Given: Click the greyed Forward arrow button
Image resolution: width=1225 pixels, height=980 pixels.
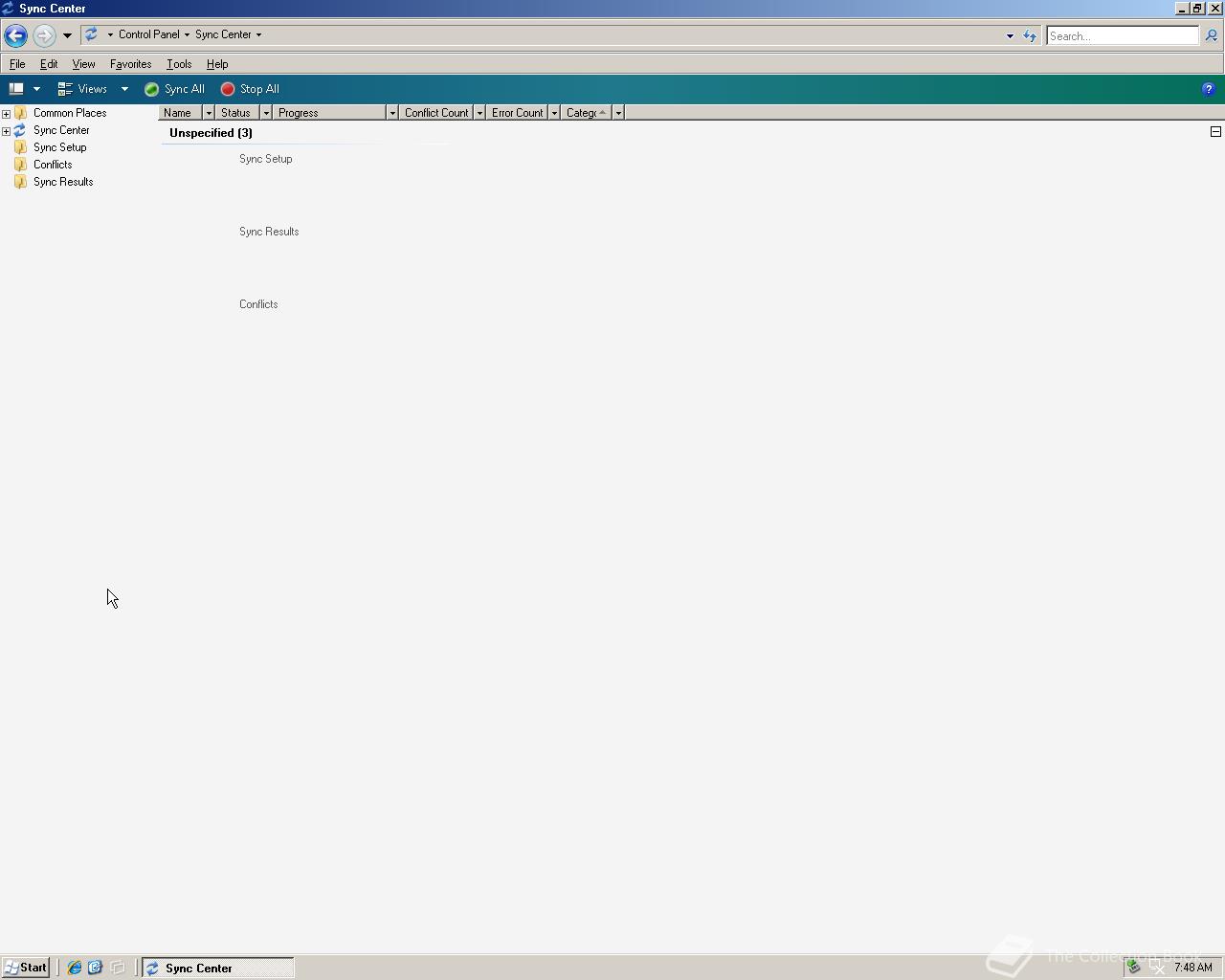Looking at the screenshot, I should point(44,35).
